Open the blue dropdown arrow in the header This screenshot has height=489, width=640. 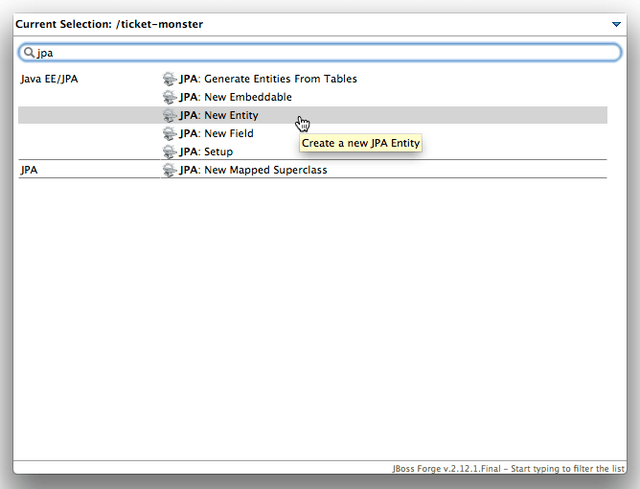click(x=616, y=24)
